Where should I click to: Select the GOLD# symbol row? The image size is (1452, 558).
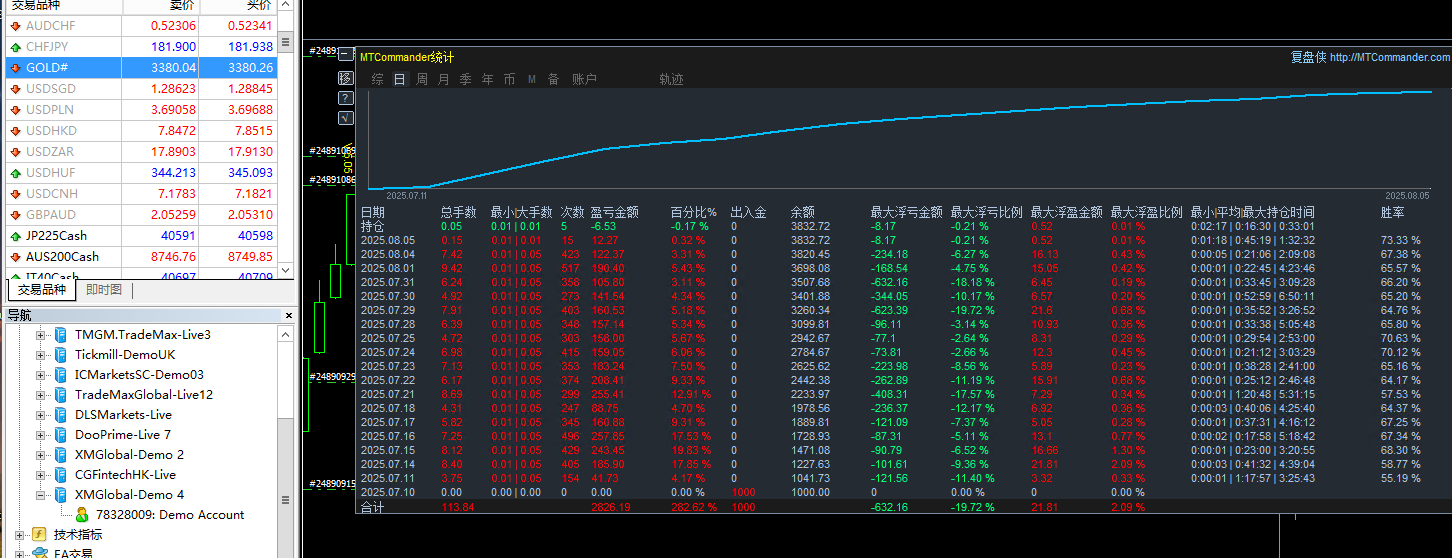(x=141, y=67)
